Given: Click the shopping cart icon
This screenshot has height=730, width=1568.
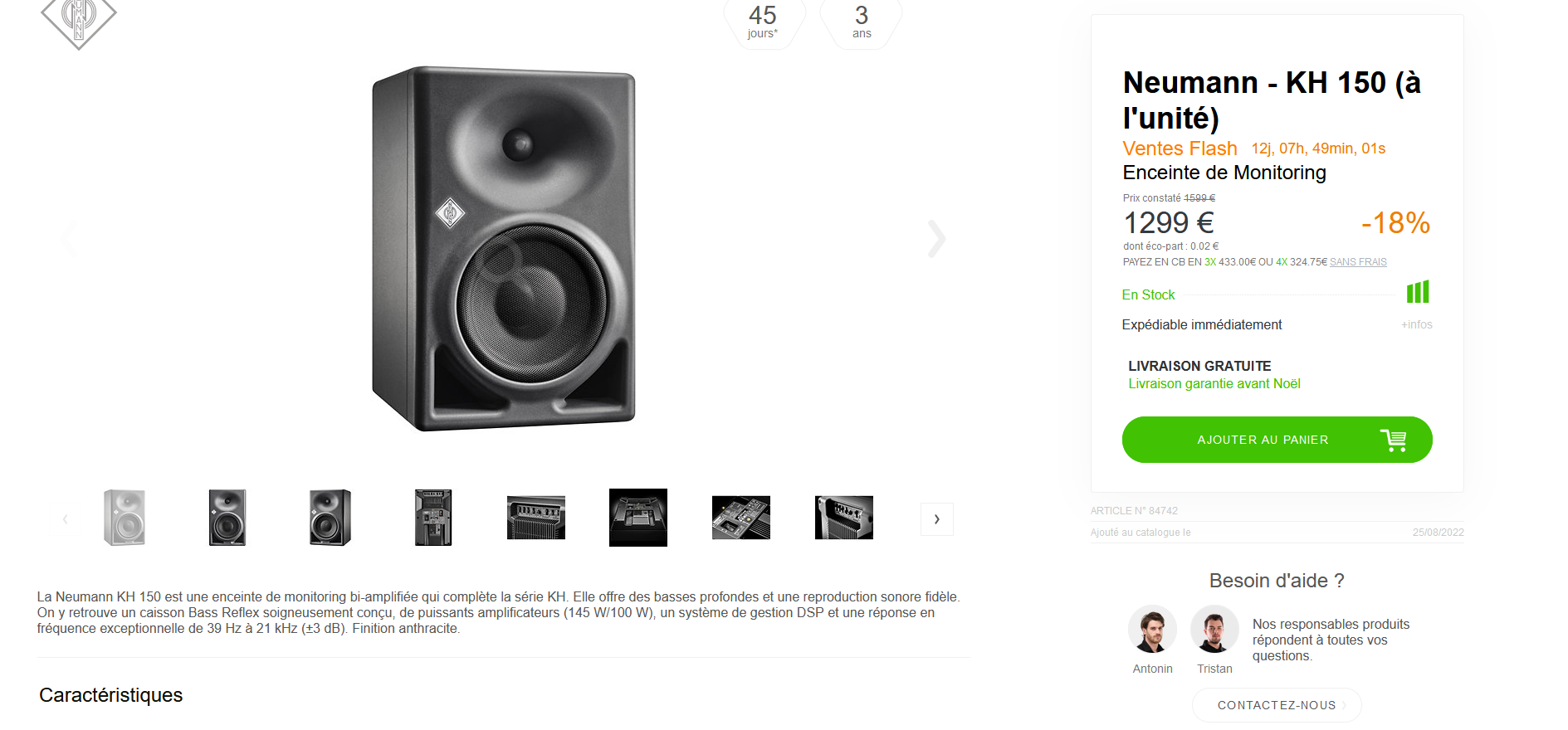Looking at the screenshot, I should click(x=1393, y=440).
